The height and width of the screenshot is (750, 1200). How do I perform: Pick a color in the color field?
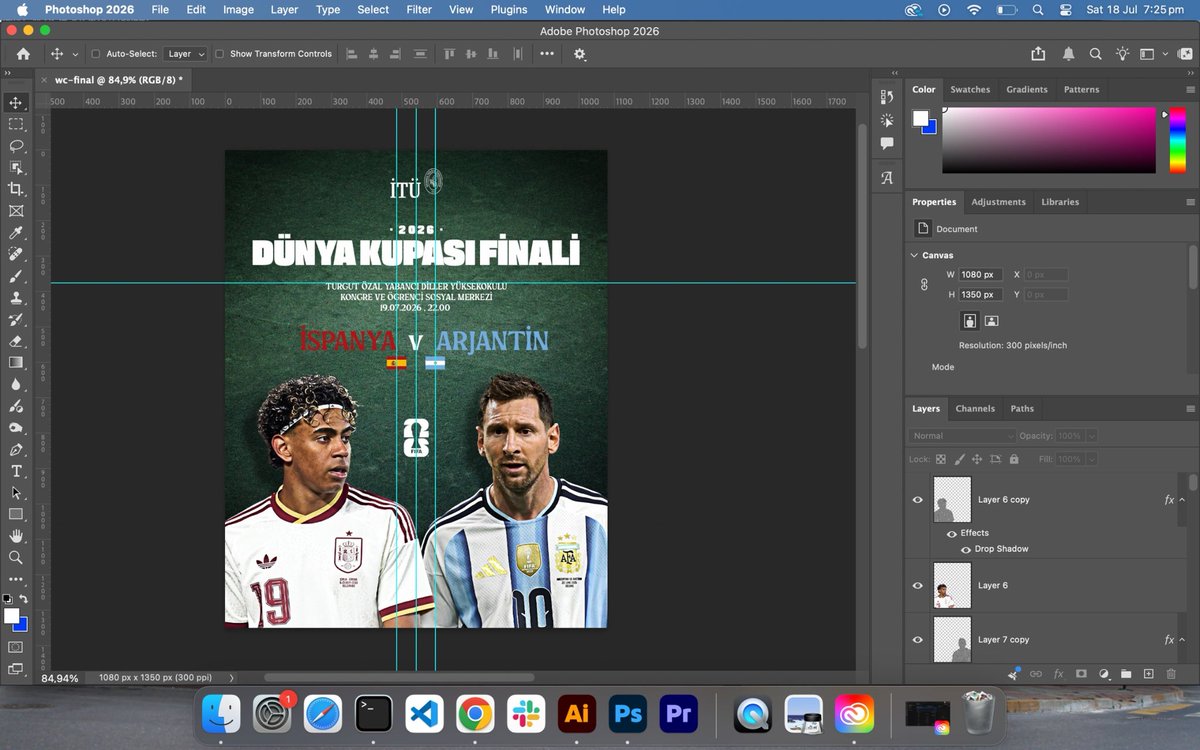click(1048, 140)
